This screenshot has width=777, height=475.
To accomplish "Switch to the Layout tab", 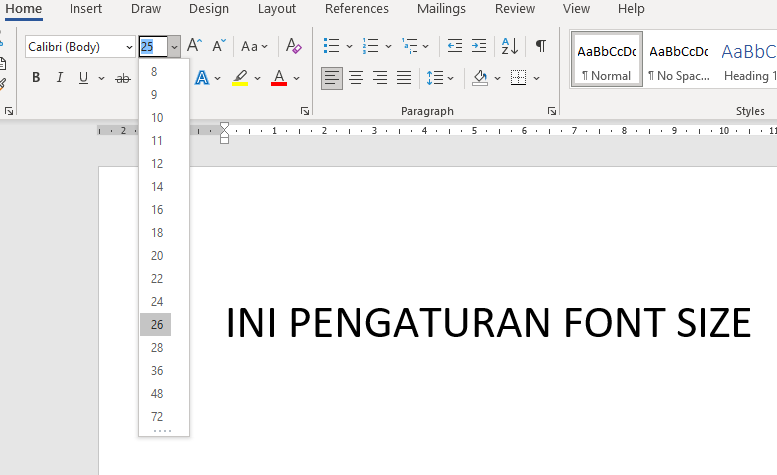I will [x=277, y=9].
